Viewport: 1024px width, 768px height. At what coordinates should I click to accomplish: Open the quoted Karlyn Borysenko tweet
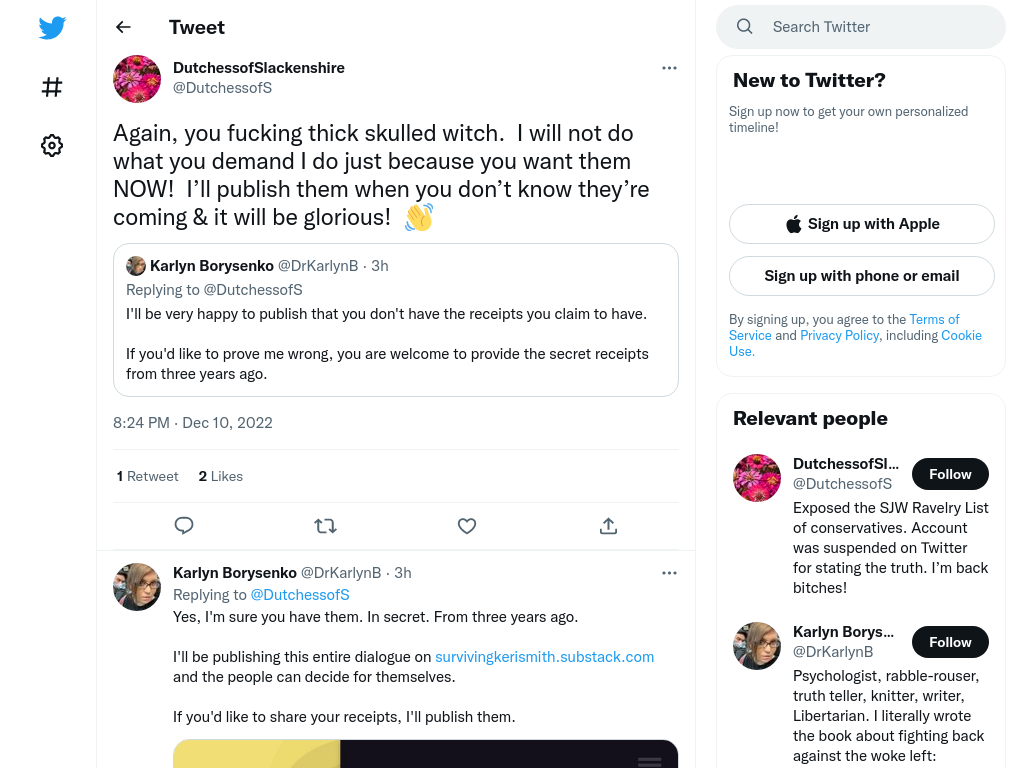[x=396, y=320]
